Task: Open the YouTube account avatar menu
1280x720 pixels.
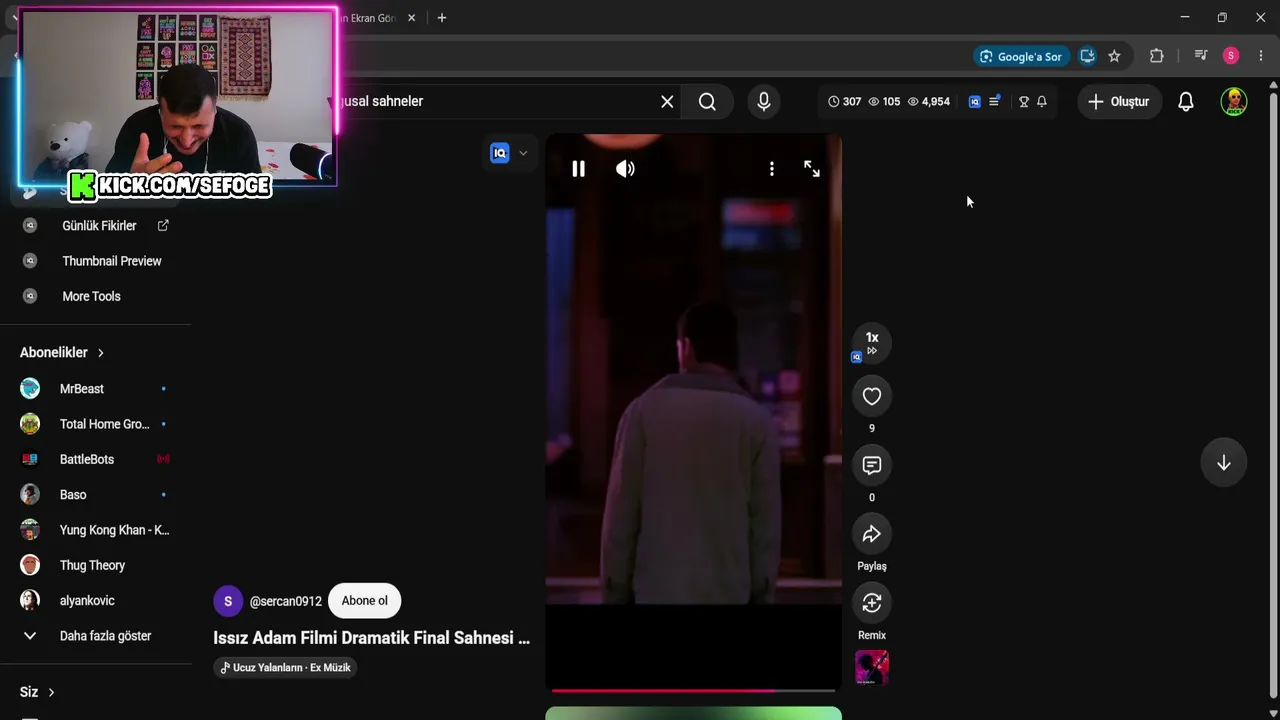Action: point(1234,101)
